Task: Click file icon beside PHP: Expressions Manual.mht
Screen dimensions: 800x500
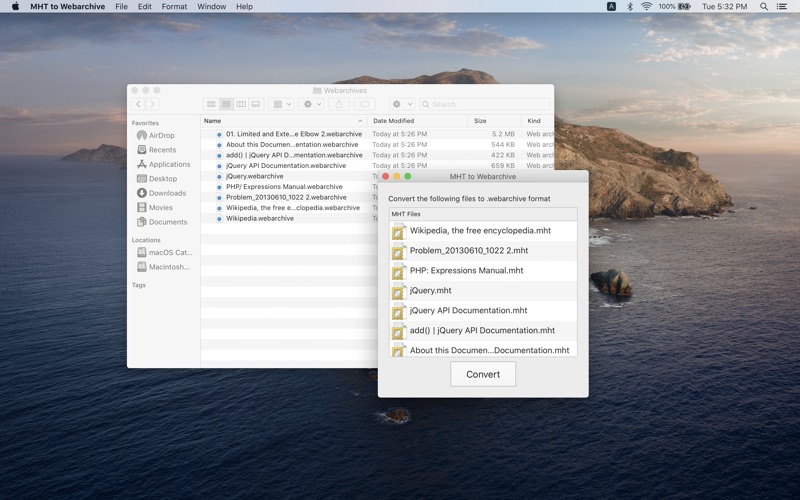Action: click(x=398, y=271)
